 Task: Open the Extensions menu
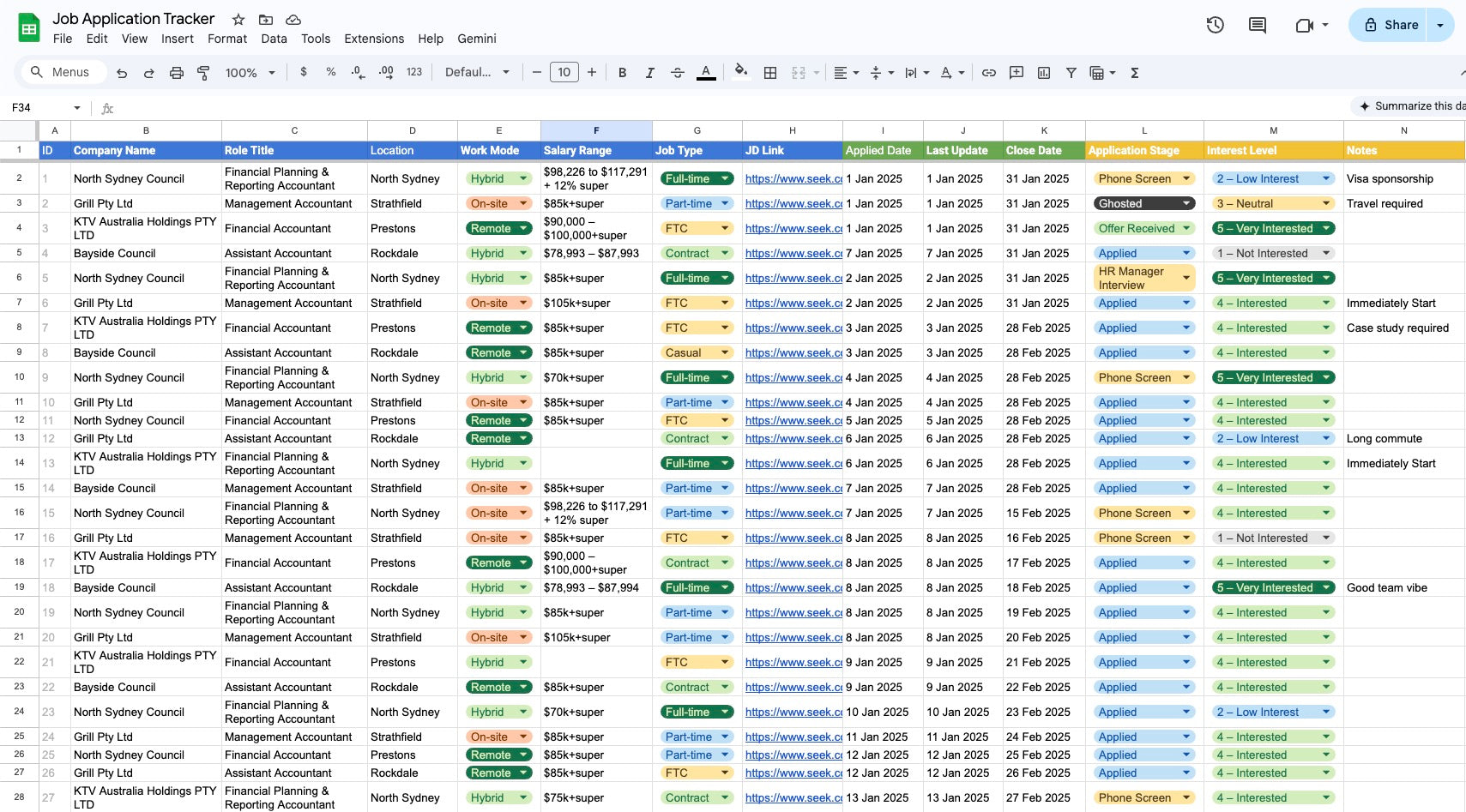pos(373,39)
